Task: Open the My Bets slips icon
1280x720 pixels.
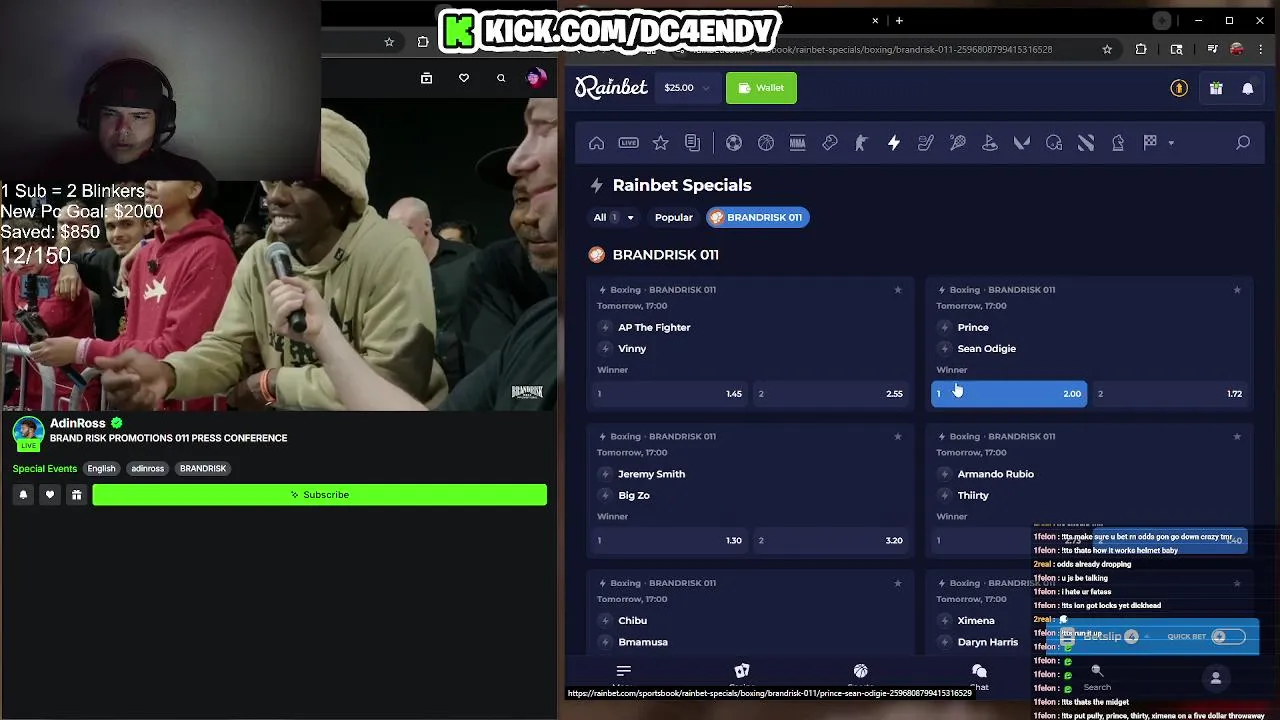Action: pos(692,143)
